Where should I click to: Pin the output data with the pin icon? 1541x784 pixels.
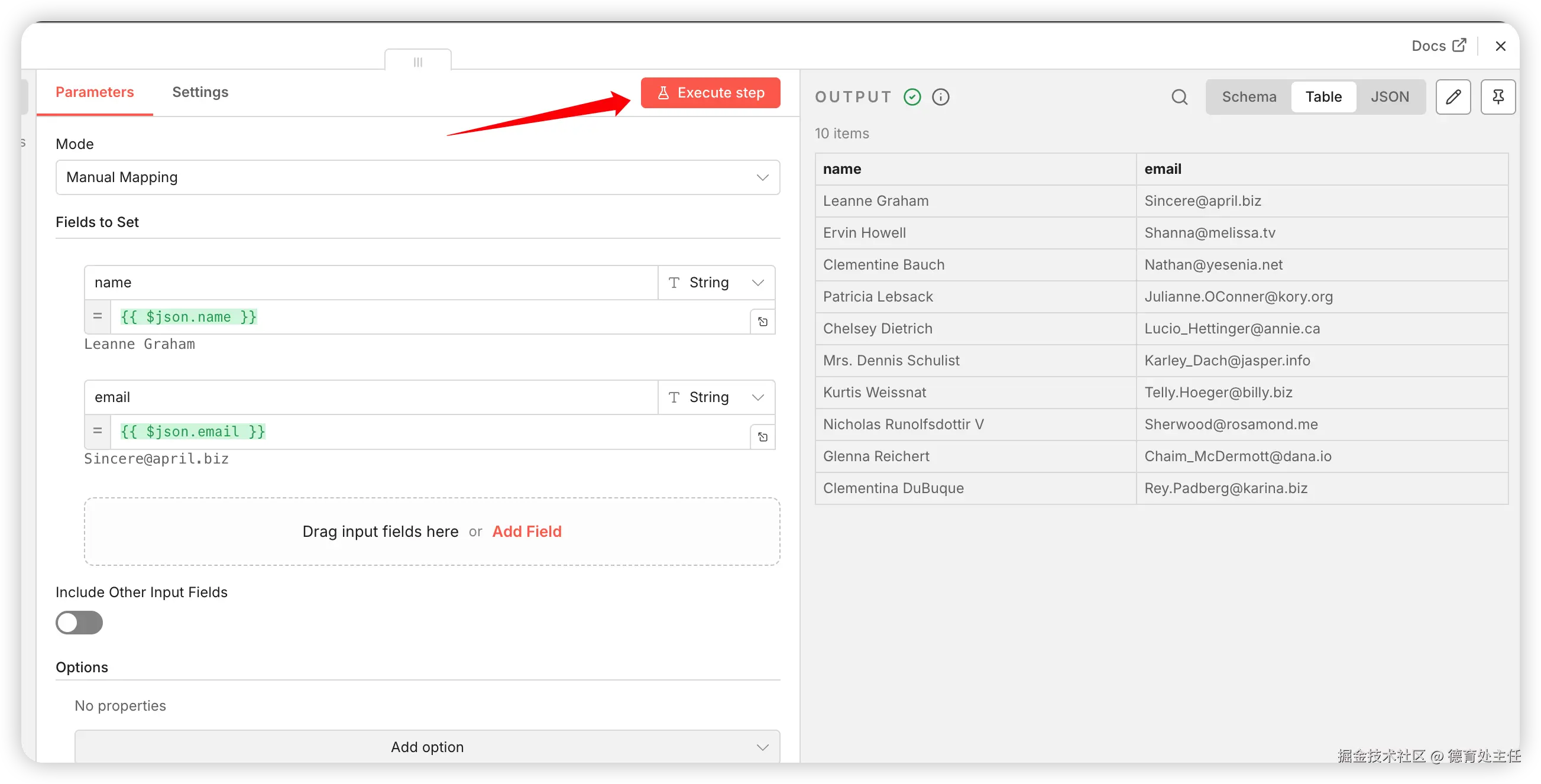coord(1497,96)
